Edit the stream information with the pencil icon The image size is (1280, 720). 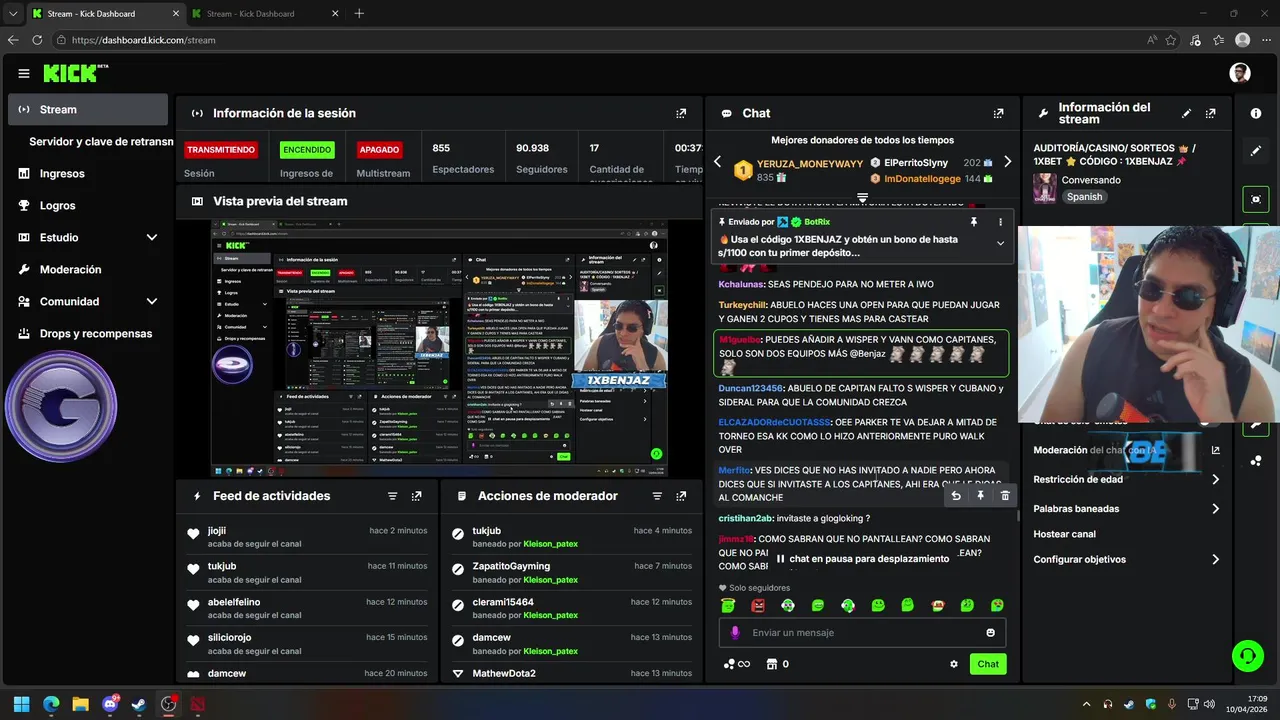1186,113
